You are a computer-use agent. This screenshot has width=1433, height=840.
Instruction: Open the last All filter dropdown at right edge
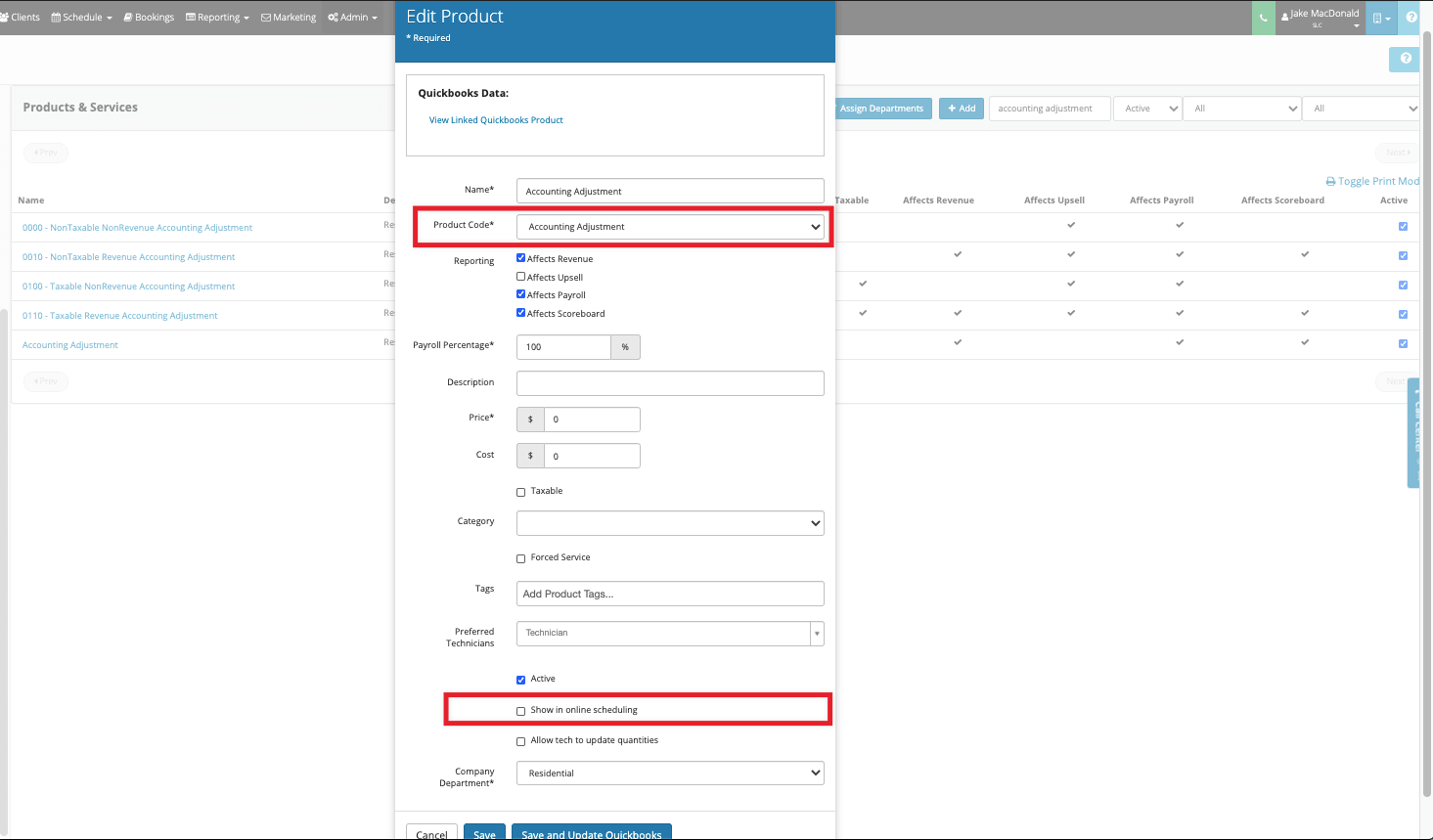point(1362,109)
